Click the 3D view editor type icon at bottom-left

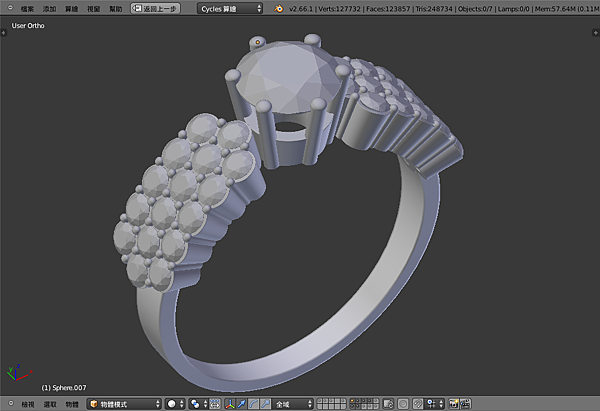point(10,403)
